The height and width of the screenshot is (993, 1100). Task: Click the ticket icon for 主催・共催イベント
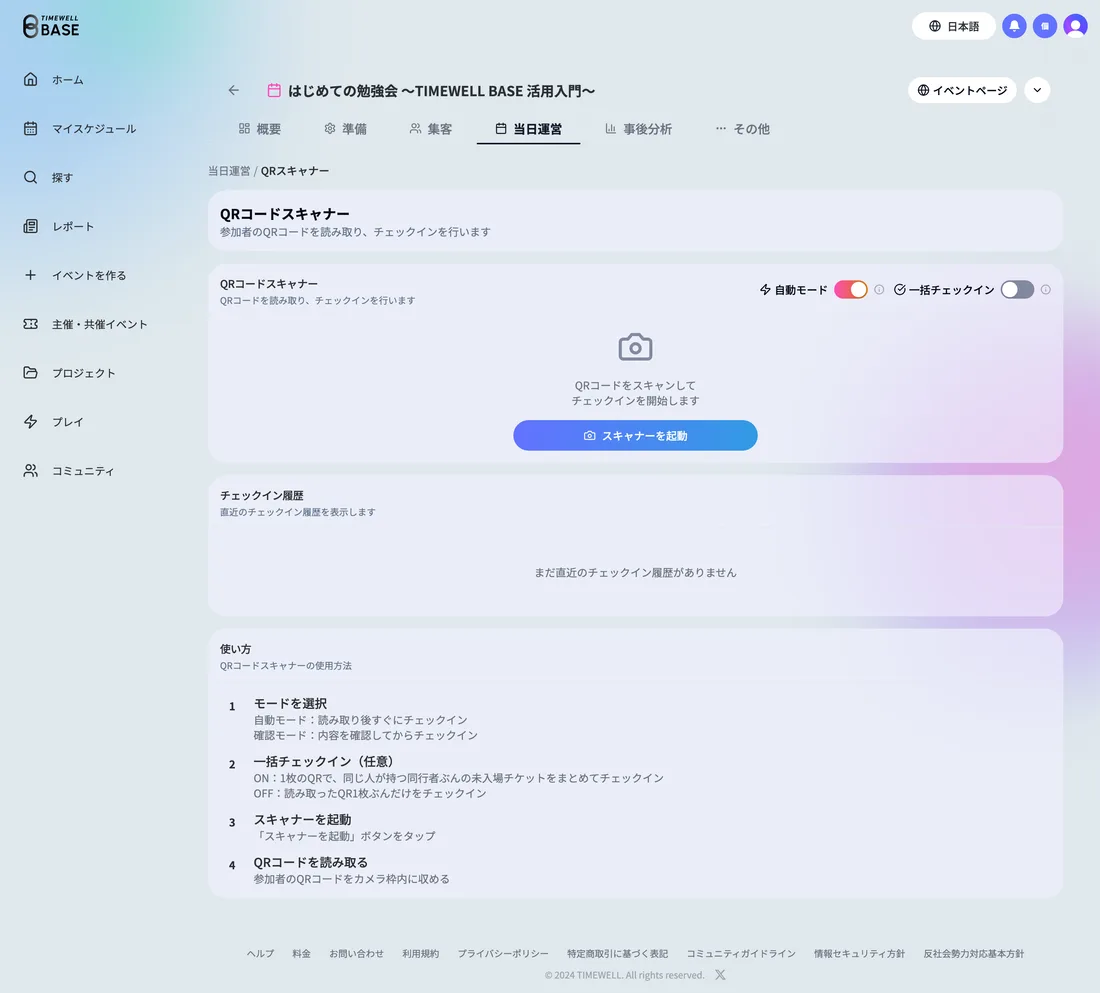(30, 324)
